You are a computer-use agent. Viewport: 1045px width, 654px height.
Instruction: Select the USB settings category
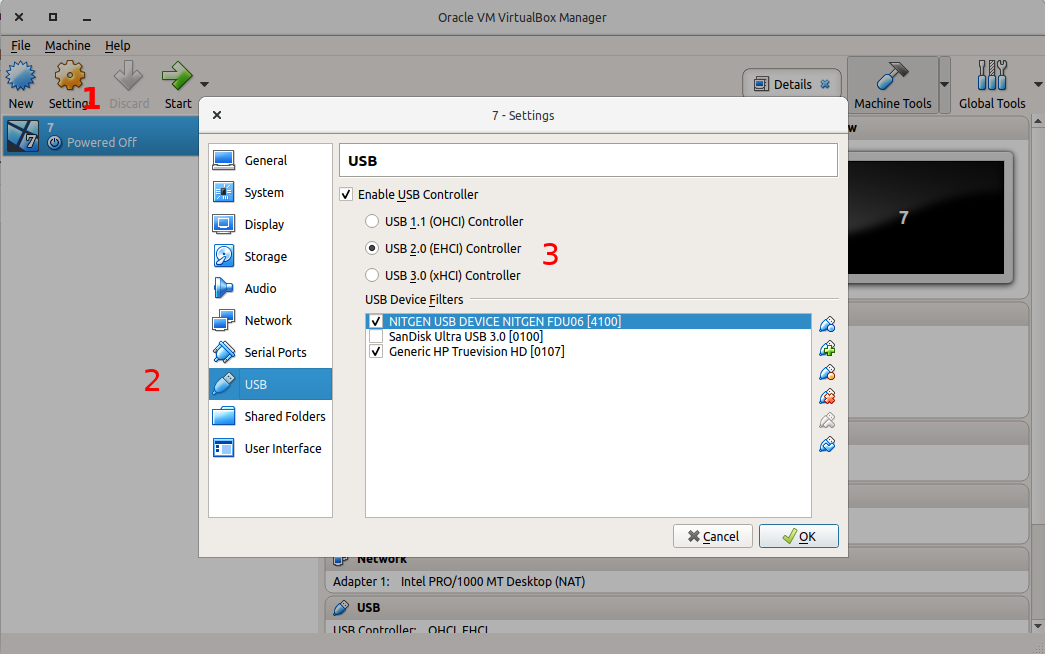coord(270,385)
